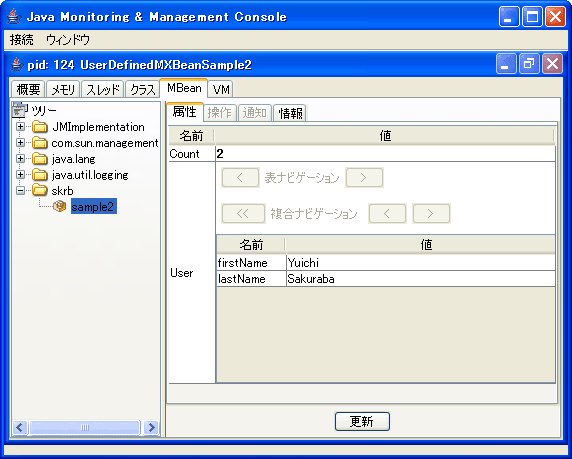This screenshot has height=459, width=572.
Task: Click the MBean icon beside sample2
Action: (59, 207)
